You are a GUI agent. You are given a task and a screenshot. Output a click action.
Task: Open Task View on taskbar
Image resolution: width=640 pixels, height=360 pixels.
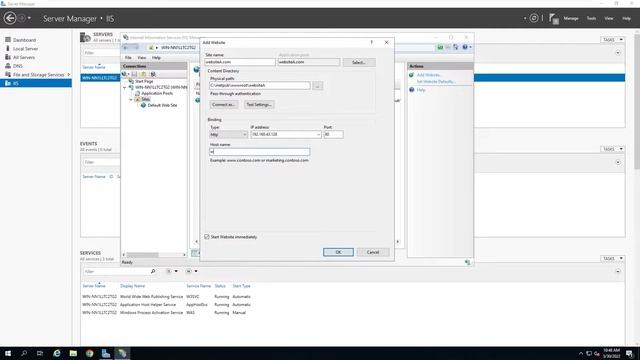[40, 353]
